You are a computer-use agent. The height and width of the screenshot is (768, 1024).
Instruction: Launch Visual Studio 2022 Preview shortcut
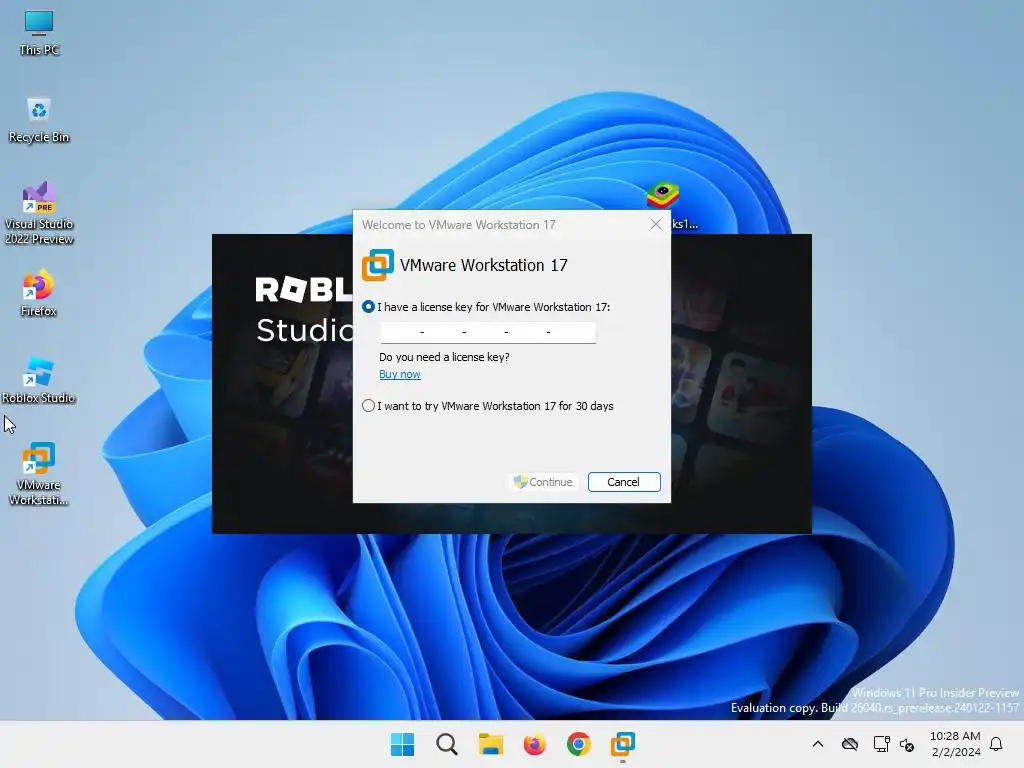pos(39,213)
